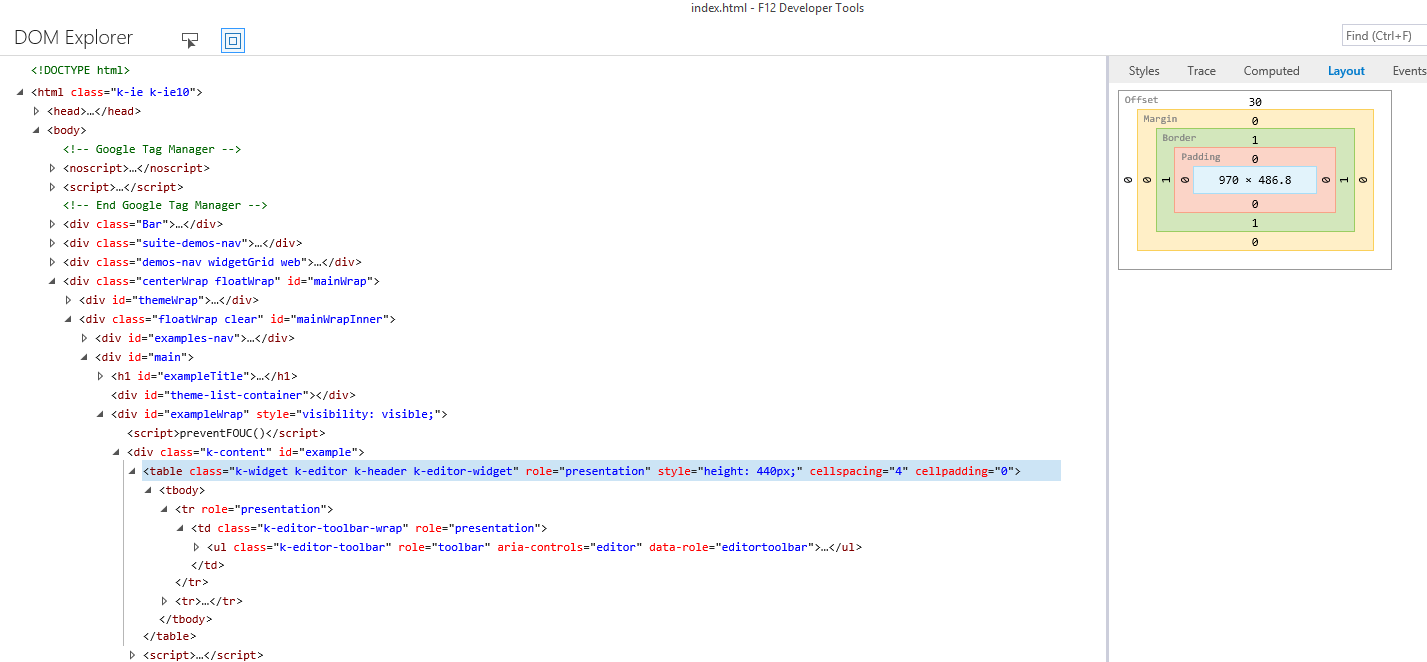
Task: Collapse the div id main node
Action: pyautogui.click(x=85, y=357)
